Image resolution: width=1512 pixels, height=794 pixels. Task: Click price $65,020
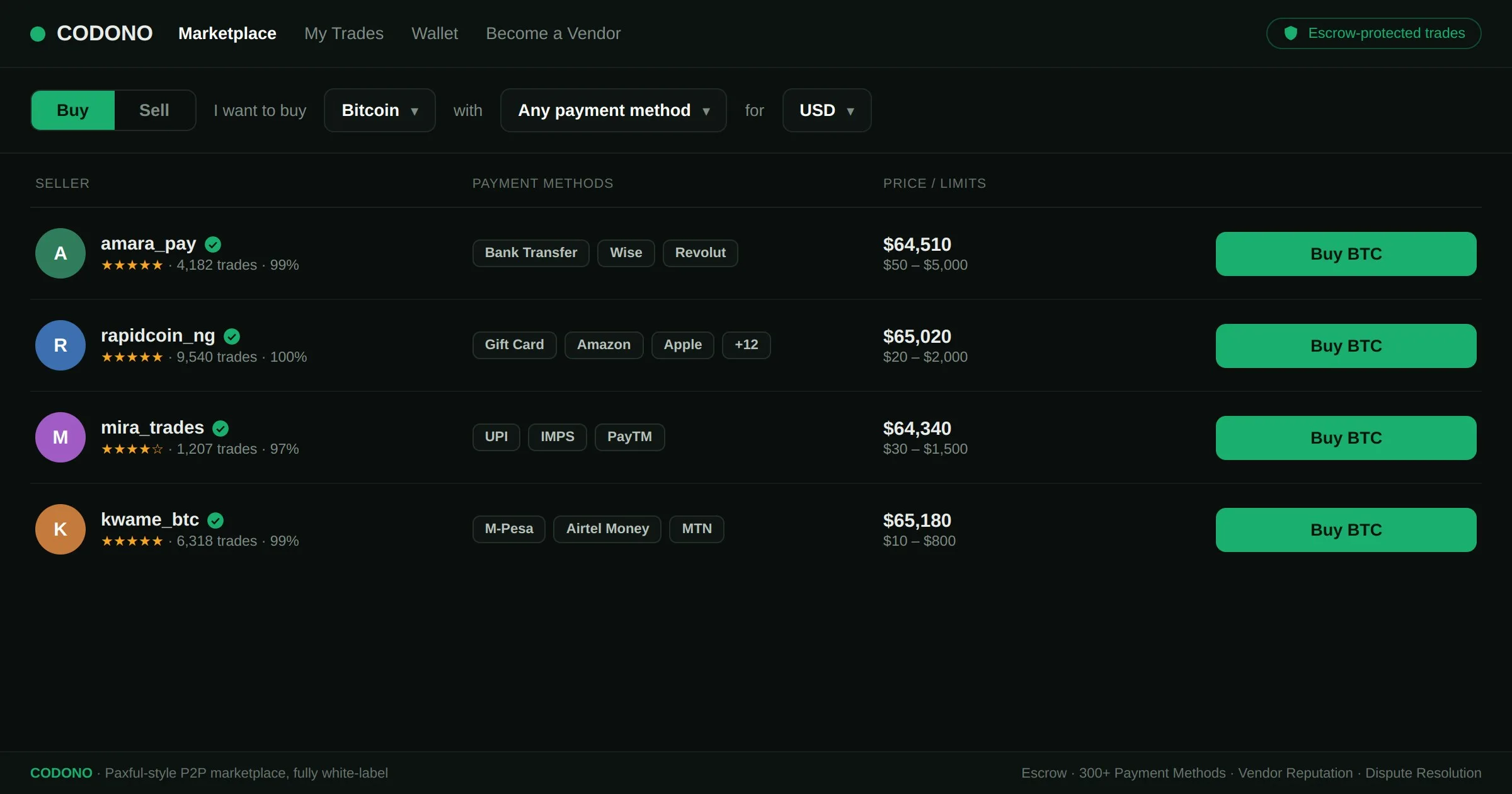point(917,337)
